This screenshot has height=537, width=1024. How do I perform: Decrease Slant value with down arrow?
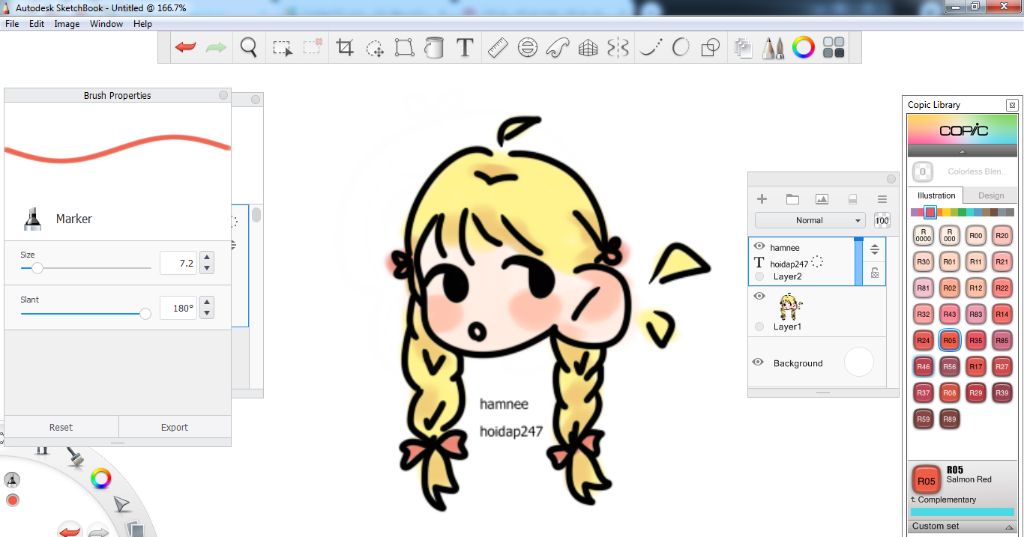[x=207, y=313]
